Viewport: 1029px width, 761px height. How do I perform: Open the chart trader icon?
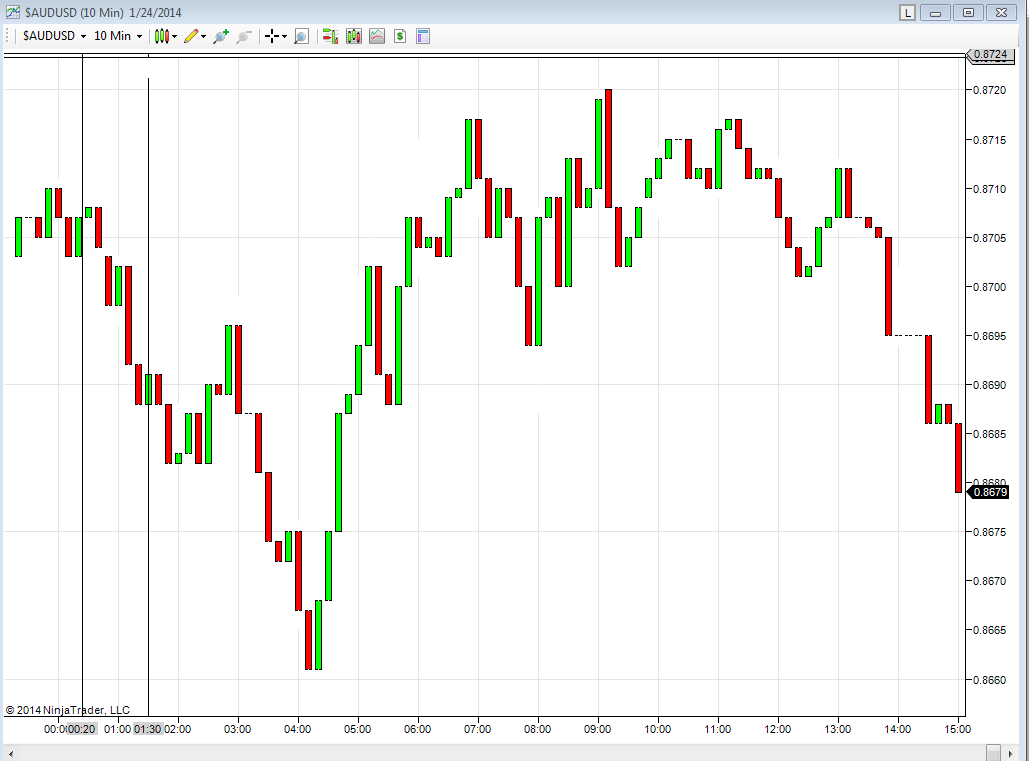click(x=330, y=36)
